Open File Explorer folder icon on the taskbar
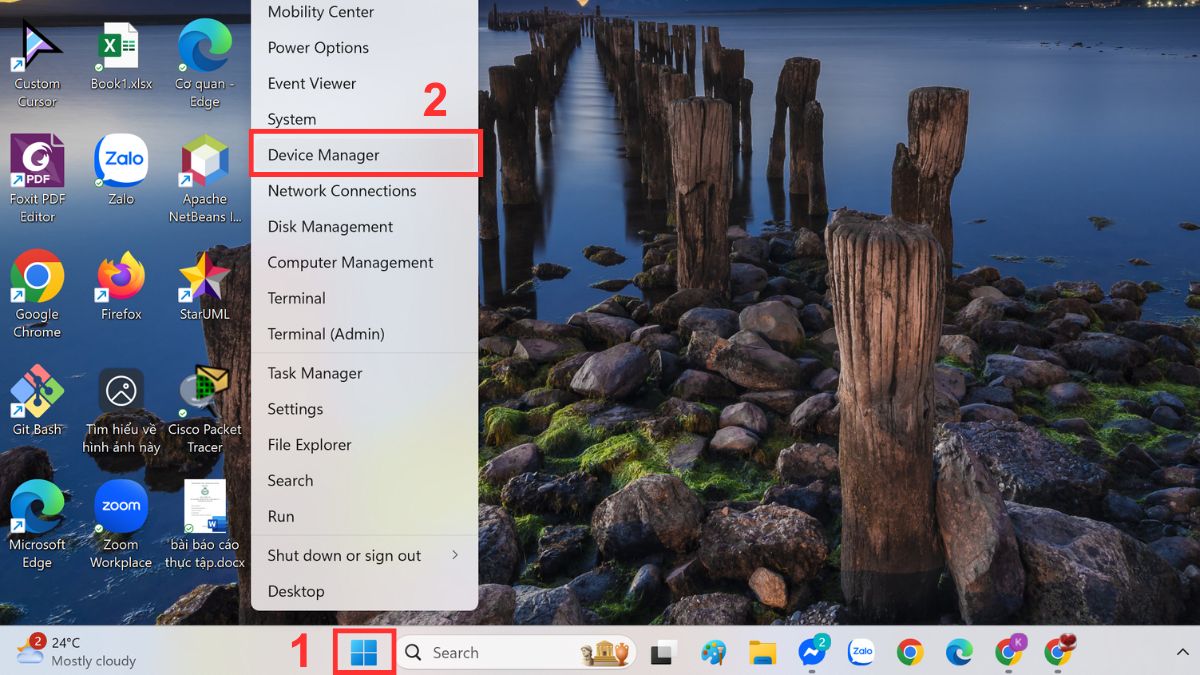This screenshot has height=675, width=1200. click(x=763, y=653)
